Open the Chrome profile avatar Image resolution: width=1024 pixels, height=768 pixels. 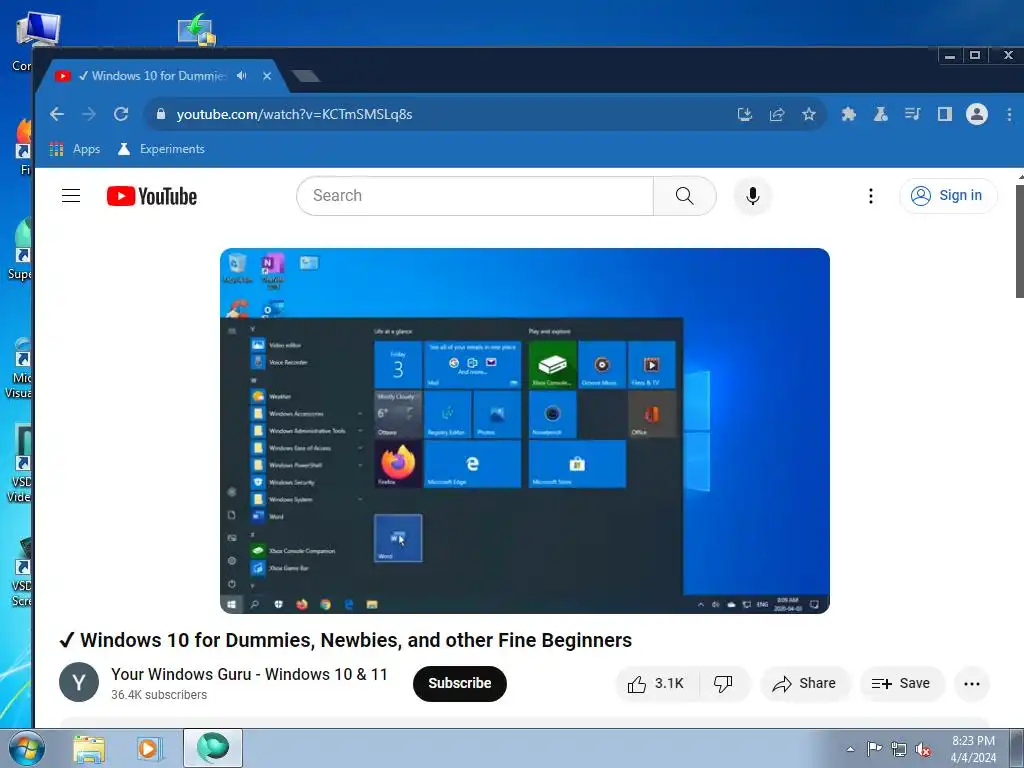tap(976, 114)
